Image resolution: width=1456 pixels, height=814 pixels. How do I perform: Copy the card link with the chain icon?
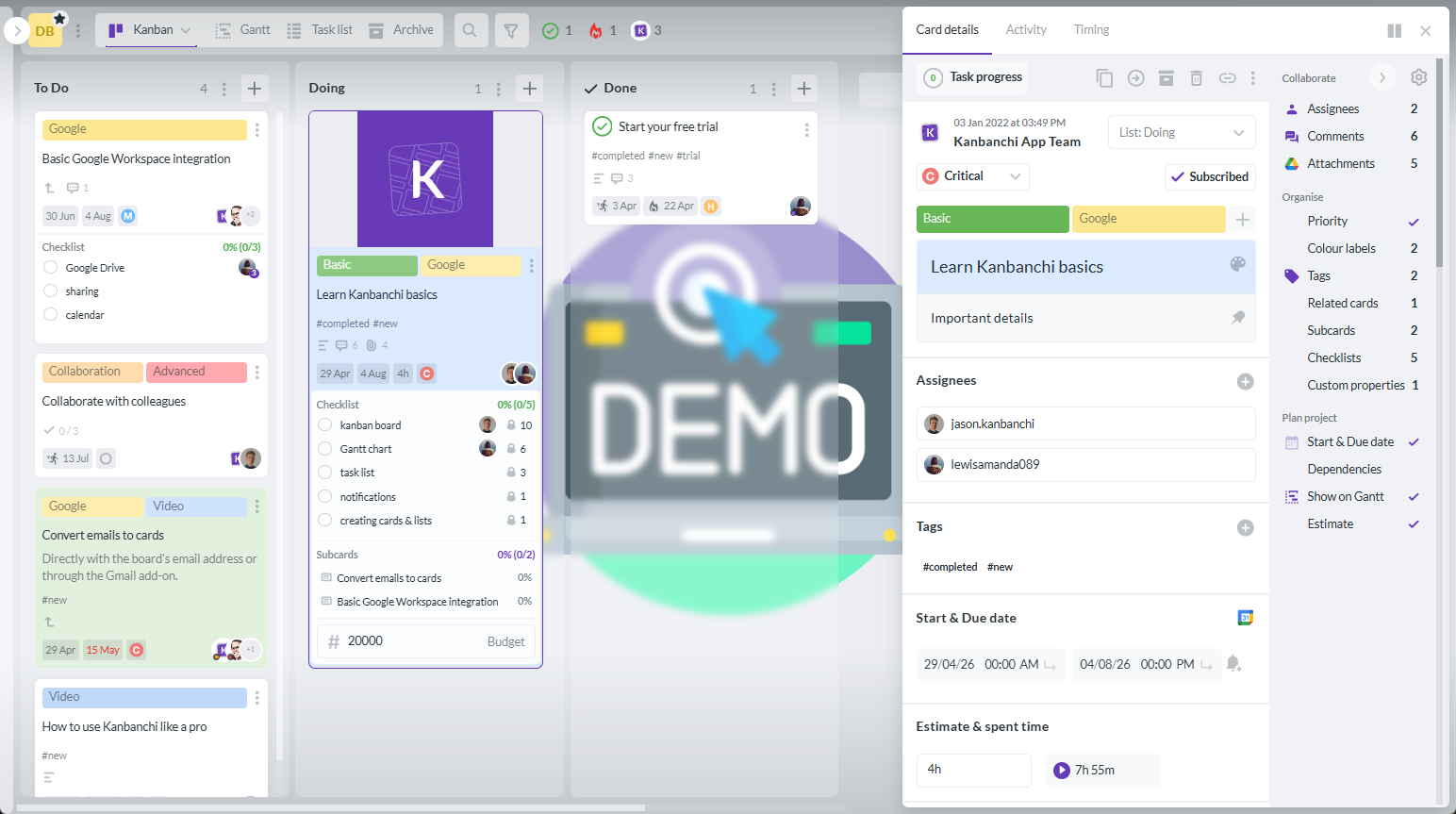coord(1227,78)
